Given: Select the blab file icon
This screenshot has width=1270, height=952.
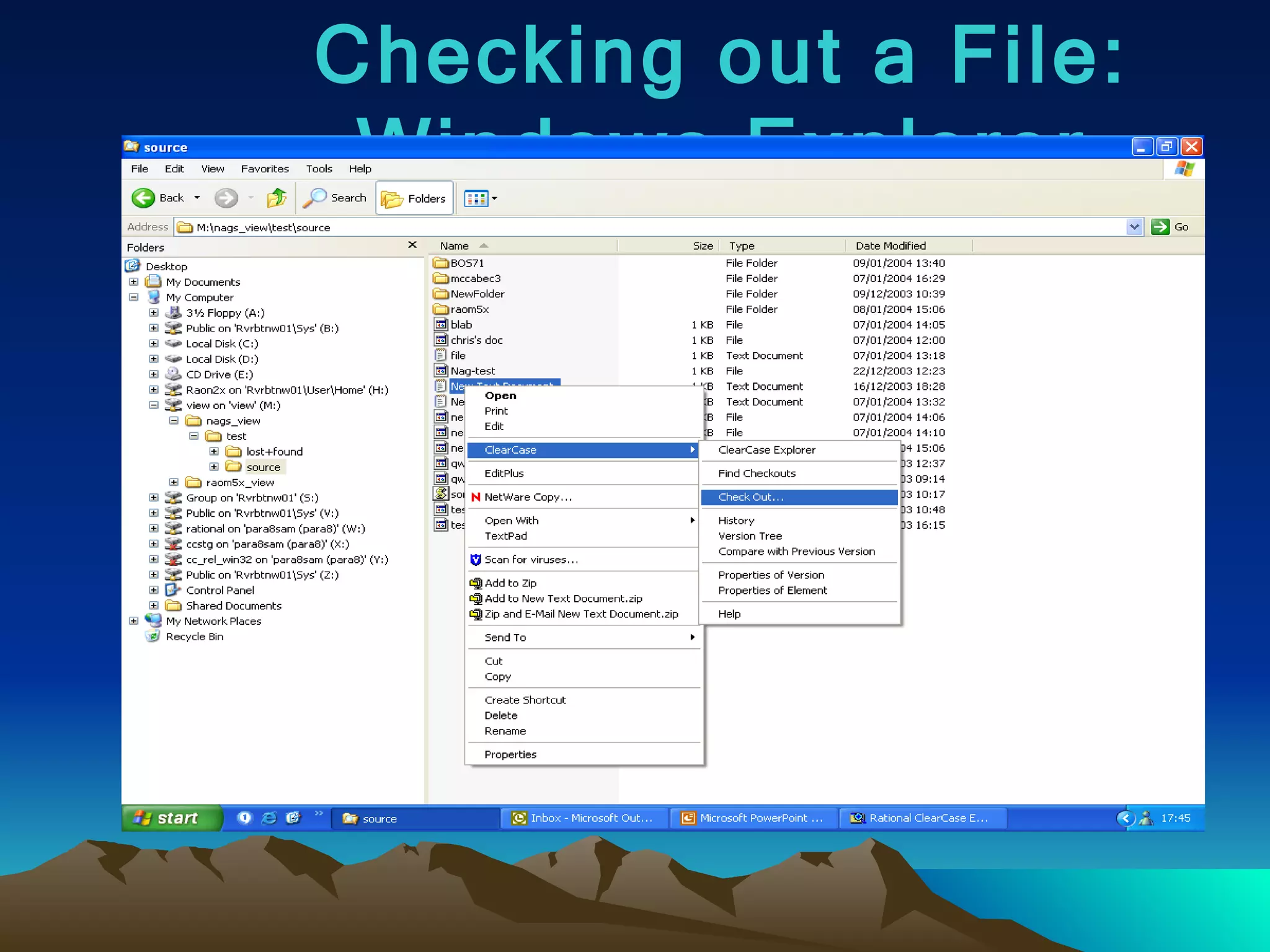Looking at the screenshot, I should click(441, 324).
